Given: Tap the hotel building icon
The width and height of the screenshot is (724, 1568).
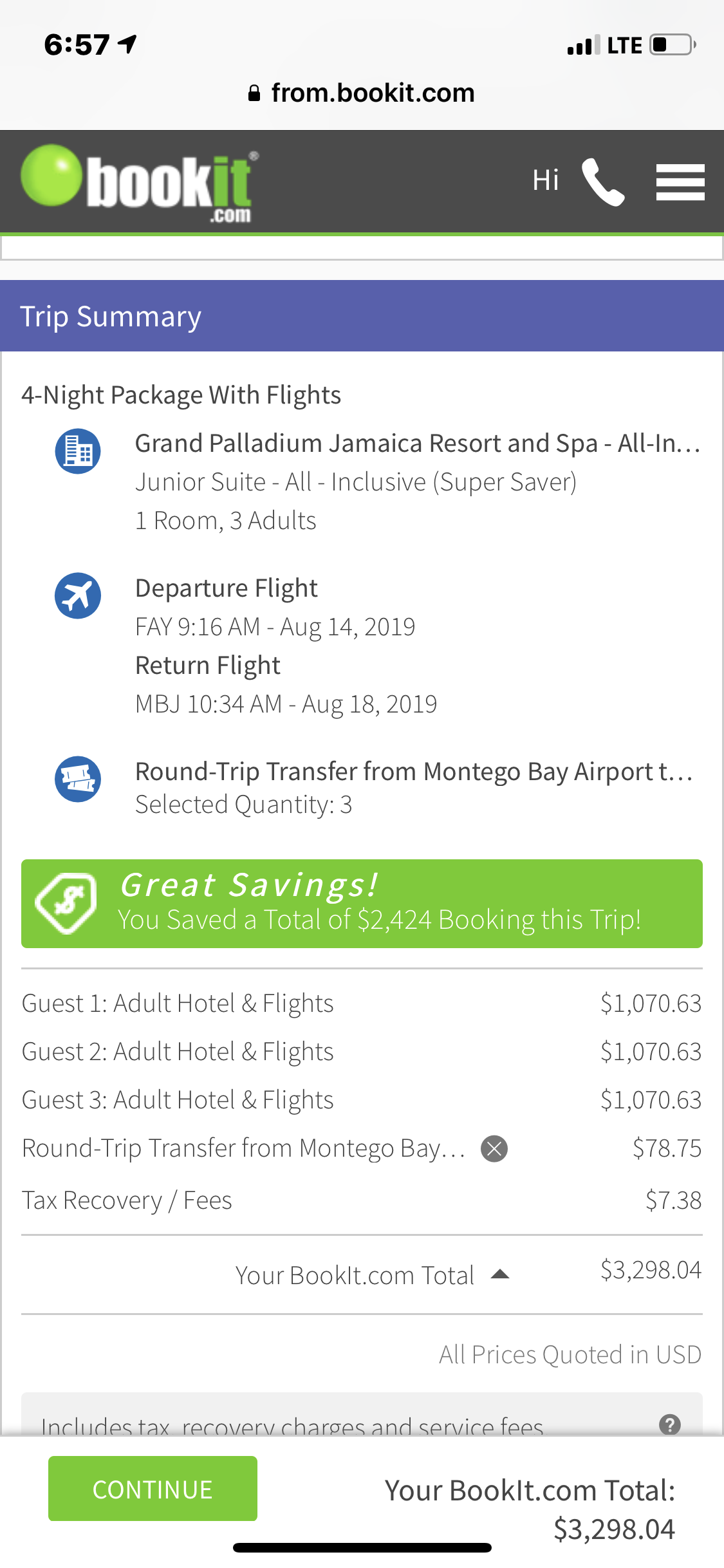Looking at the screenshot, I should tap(78, 451).
